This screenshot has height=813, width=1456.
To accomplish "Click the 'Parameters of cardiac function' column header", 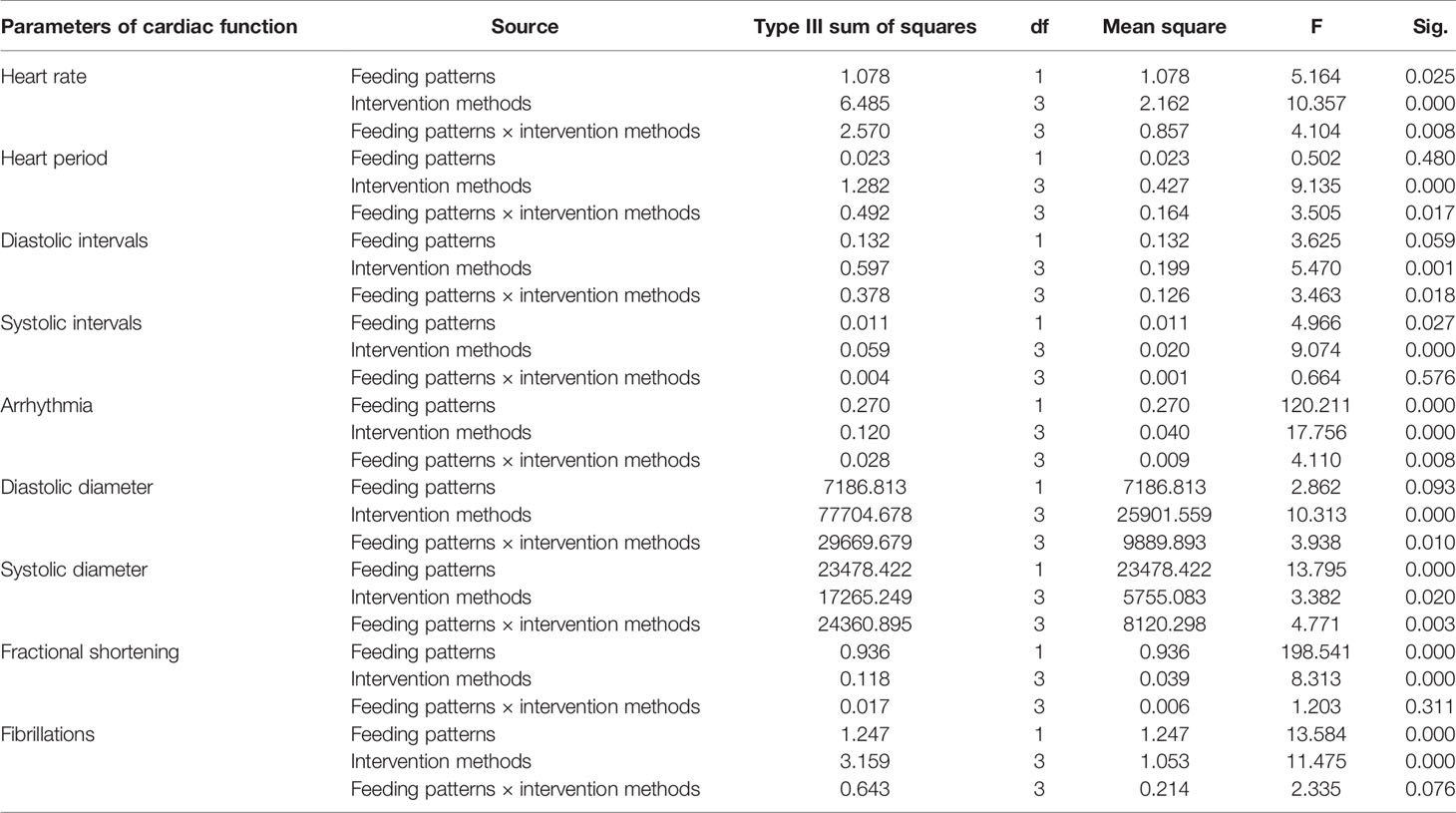I will click(149, 27).
